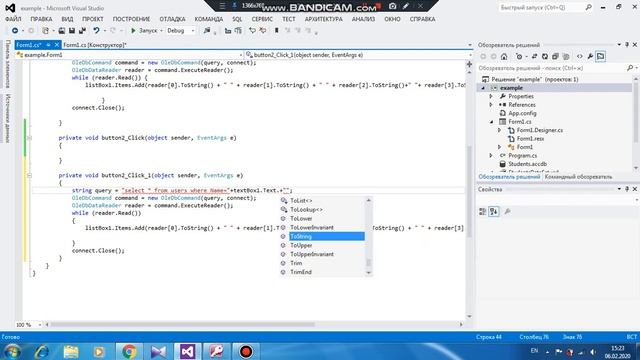Open the СПРАВКА menu
640x360 pixels.
[422, 19]
